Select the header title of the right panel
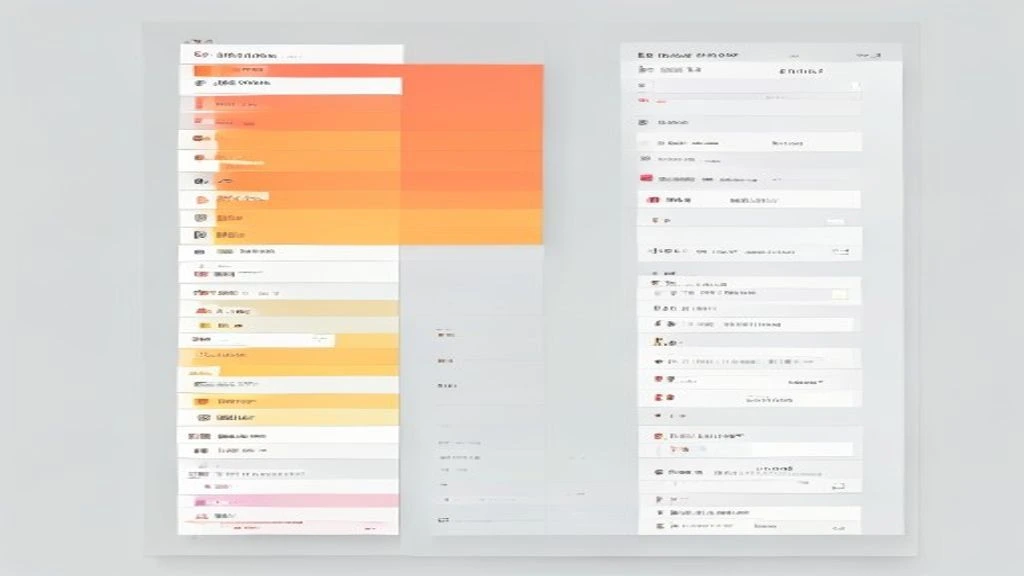This screenshot has height=576, width=1024. [x=688, y=56]
